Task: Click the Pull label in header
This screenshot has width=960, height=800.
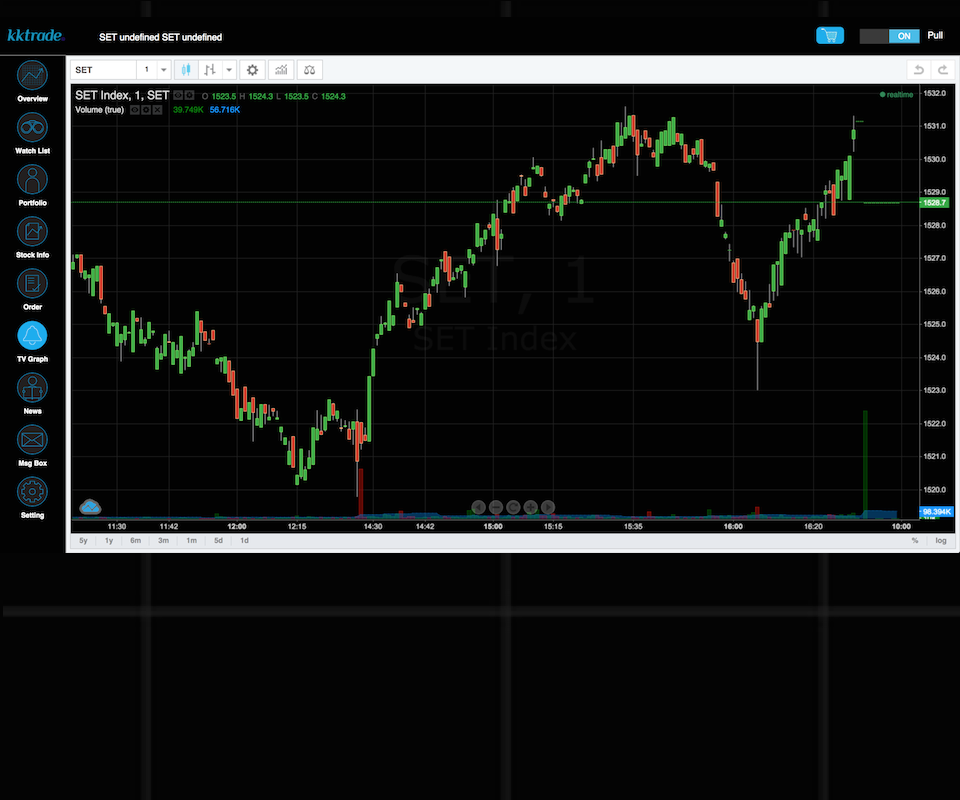Action: click(x=935, y=36)
